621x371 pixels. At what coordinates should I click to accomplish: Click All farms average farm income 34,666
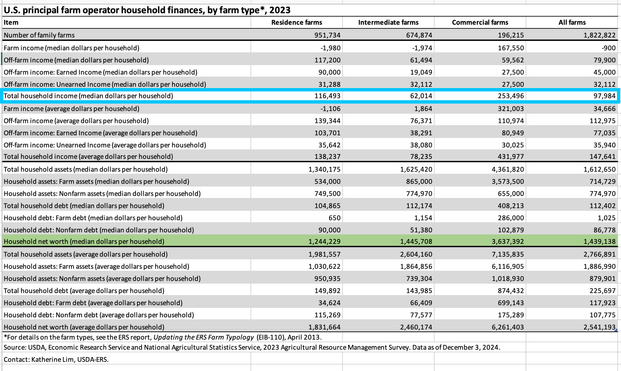[605, 108]
